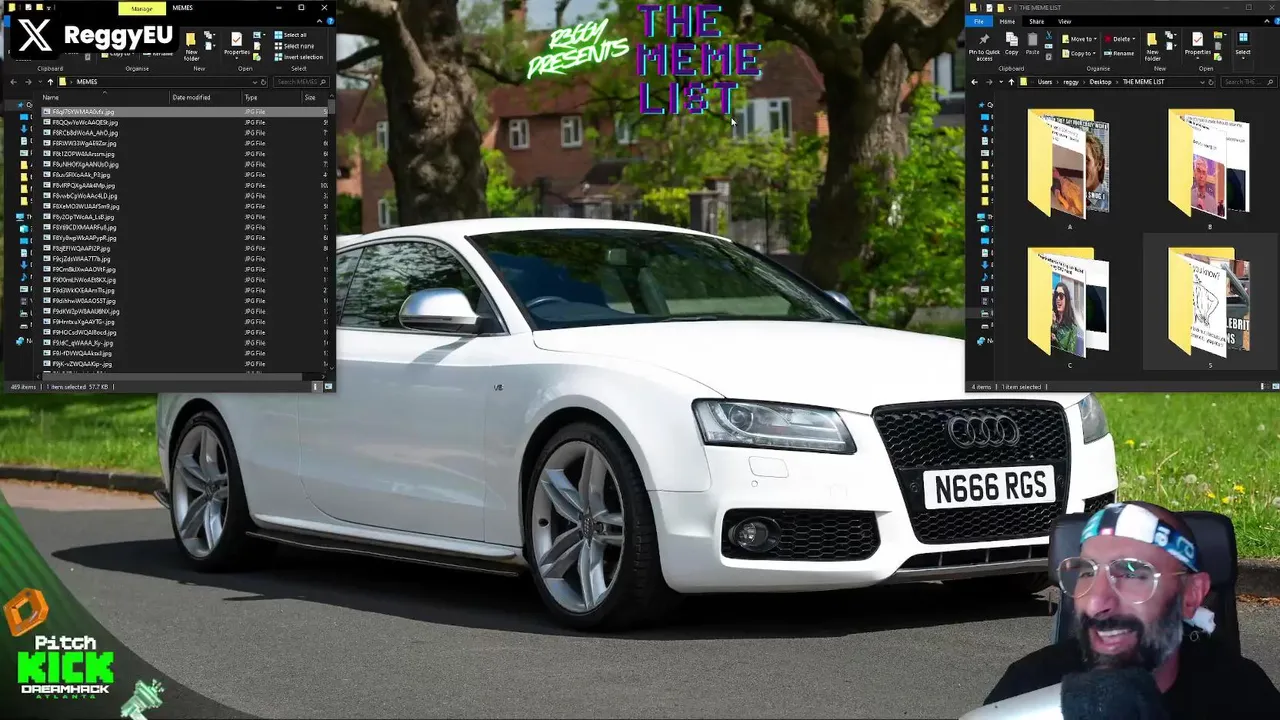The image size is (1280, 720).
Task: Open Select dropdown in THE MEME LIST ribbon
Action: point(1243,44)
